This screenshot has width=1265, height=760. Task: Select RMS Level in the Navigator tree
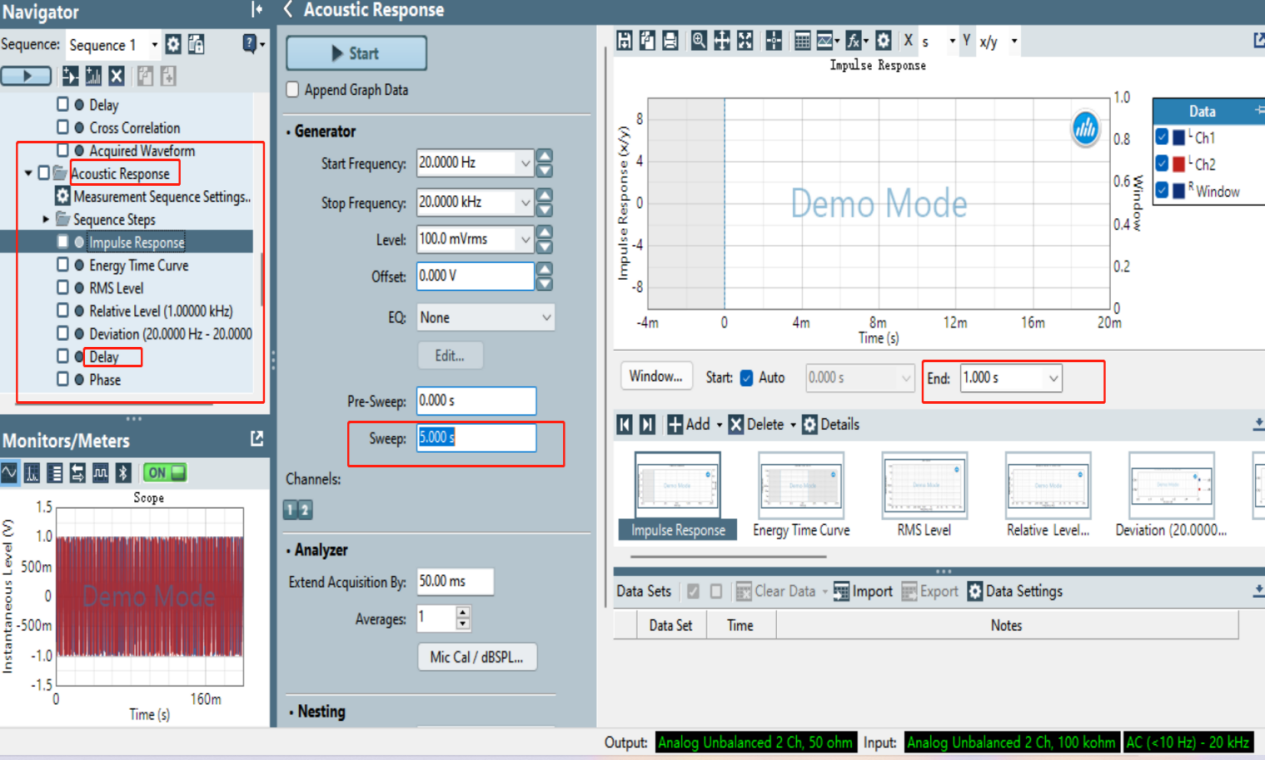click(x=116, y=288)
